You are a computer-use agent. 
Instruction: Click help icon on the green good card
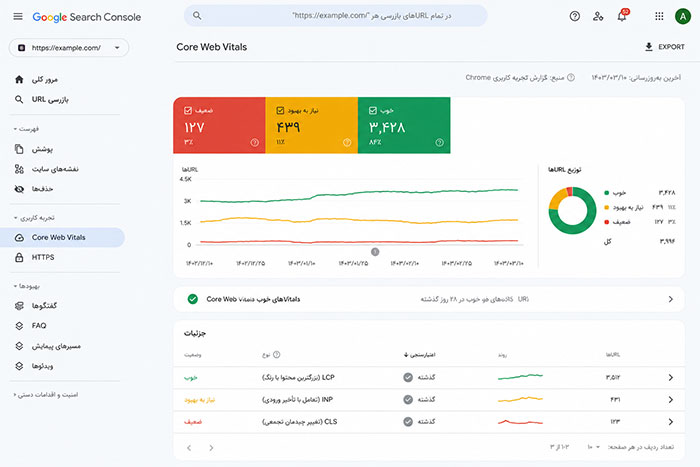(439, 142)
